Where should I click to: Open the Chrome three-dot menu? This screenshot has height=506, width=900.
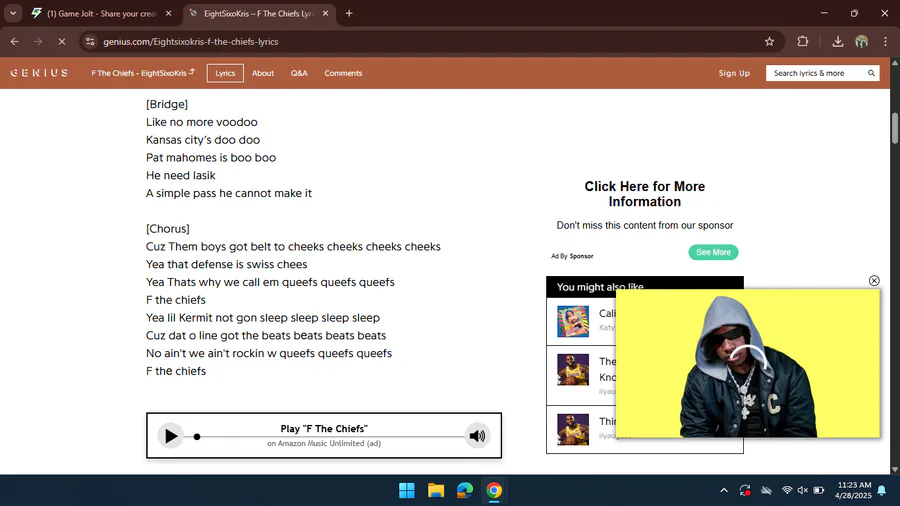pyautogui.click(x=885, y=41)
